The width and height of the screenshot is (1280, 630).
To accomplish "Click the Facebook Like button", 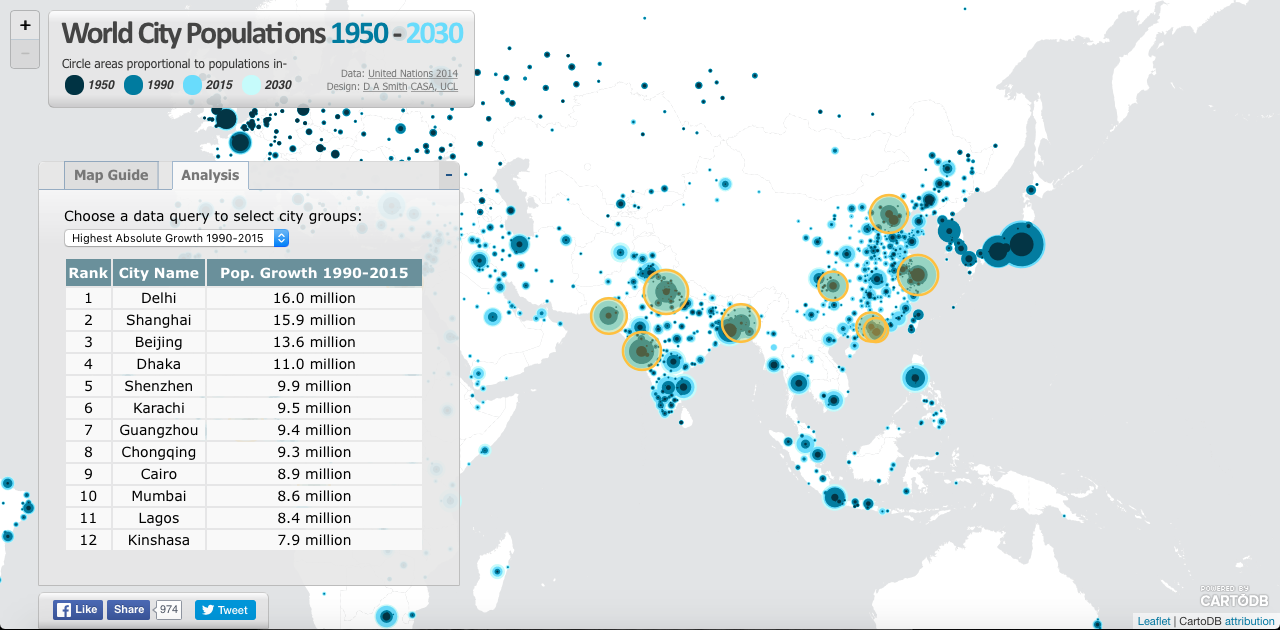I will [76, 609].
